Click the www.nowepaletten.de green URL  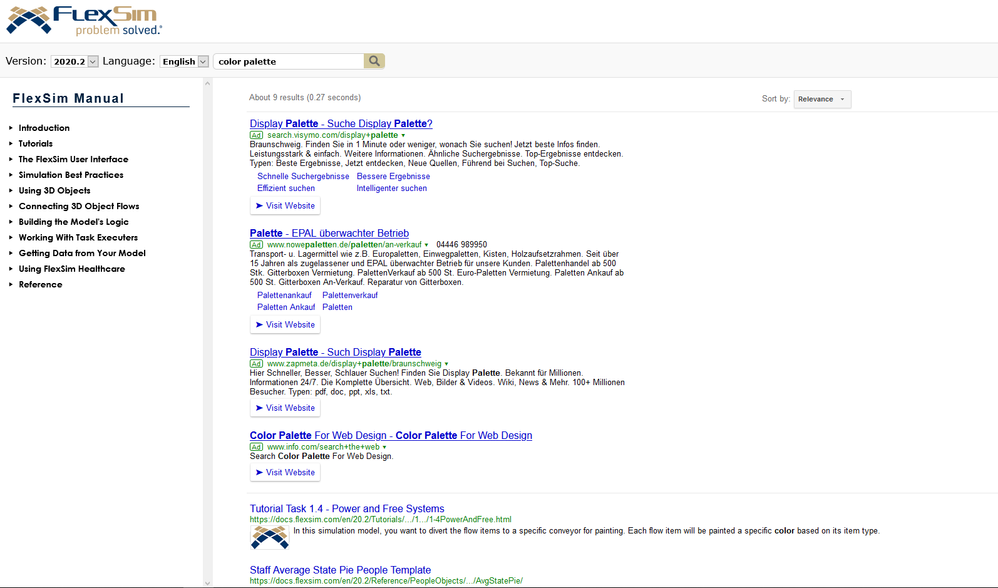click(344, 245)
